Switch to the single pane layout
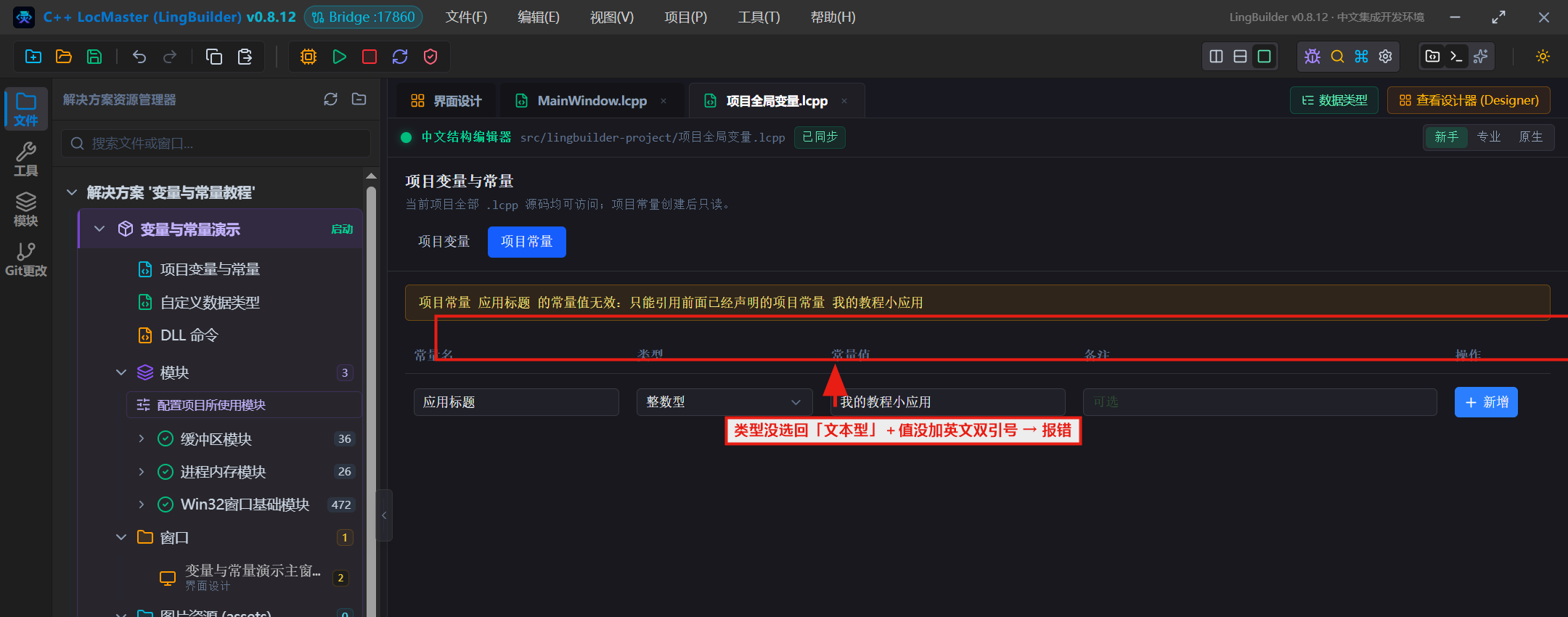This screenshot has height=617, width=1568. (1265, 57)
